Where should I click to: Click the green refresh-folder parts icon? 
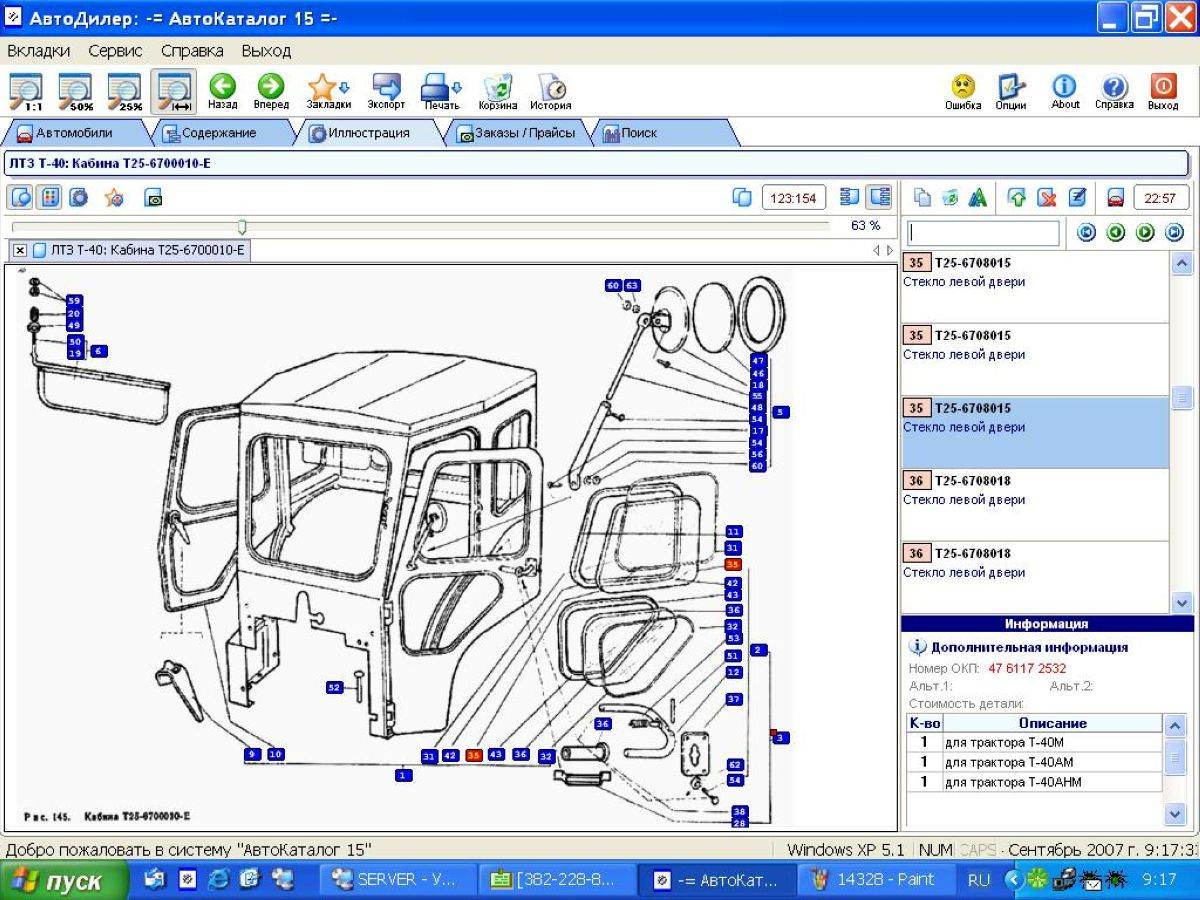950,197
